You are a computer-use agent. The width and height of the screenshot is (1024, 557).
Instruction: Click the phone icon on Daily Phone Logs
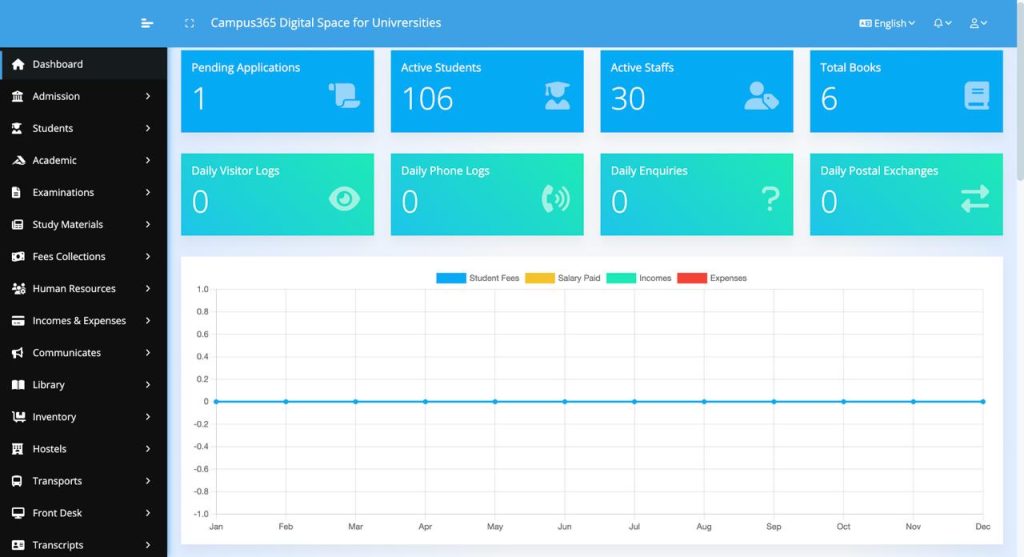point(556,199)
